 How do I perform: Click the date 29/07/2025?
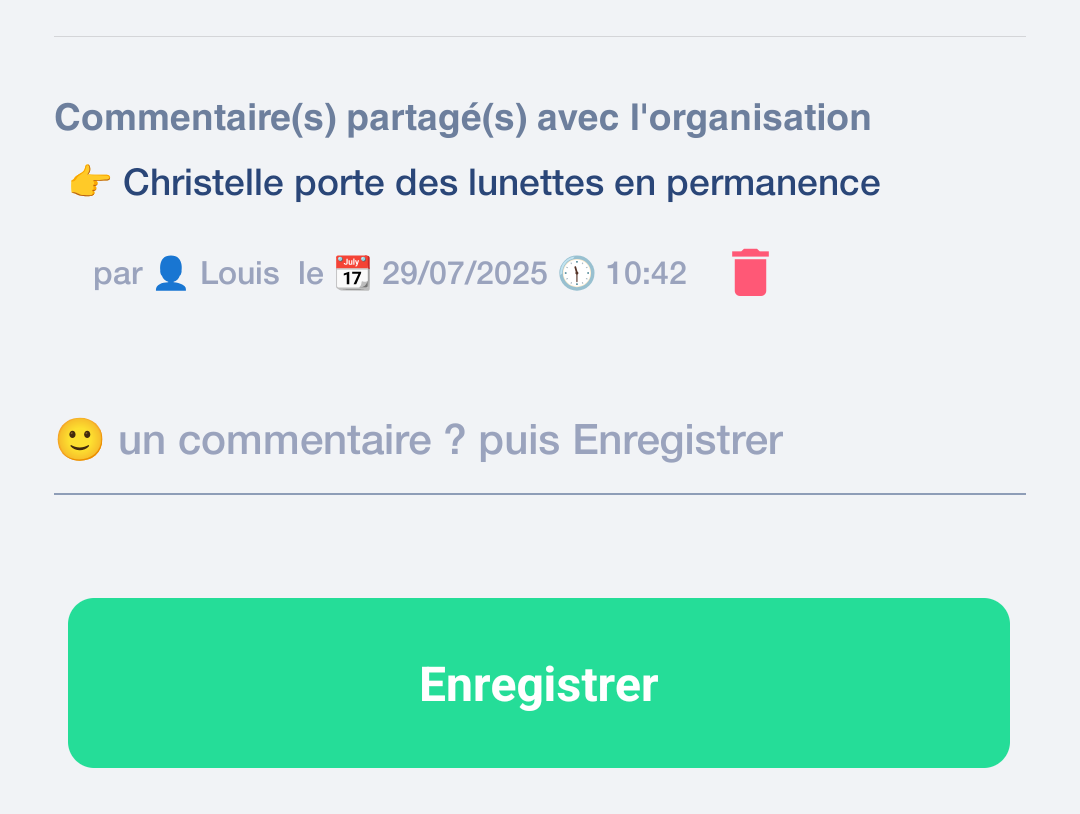(x=465, y=273)
